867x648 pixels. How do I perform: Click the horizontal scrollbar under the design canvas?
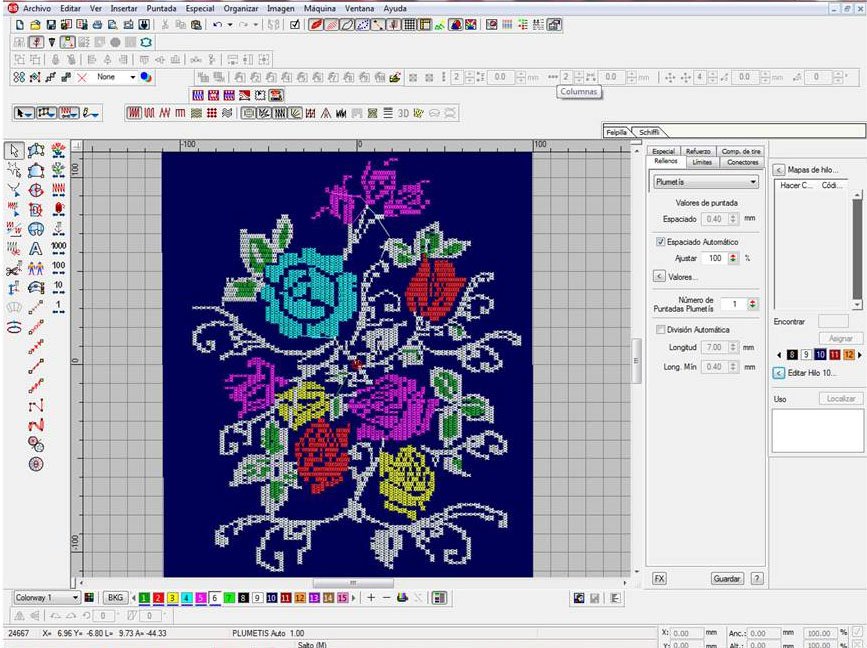353,583
